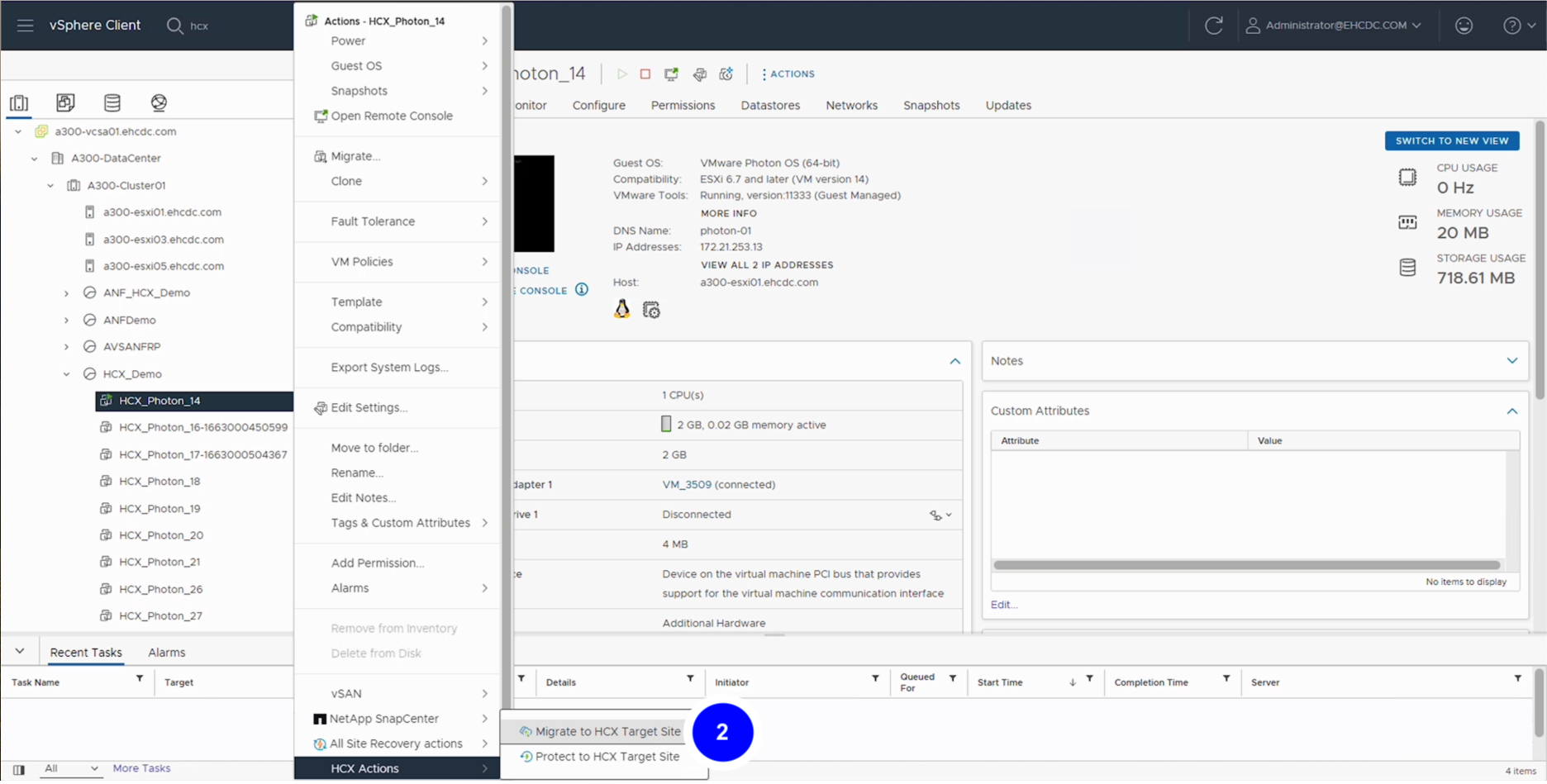This screenshot has height=784, width=1547.
Task: Open the Snapshots tab
Action: pyautogui.click(x=931, y=106)
